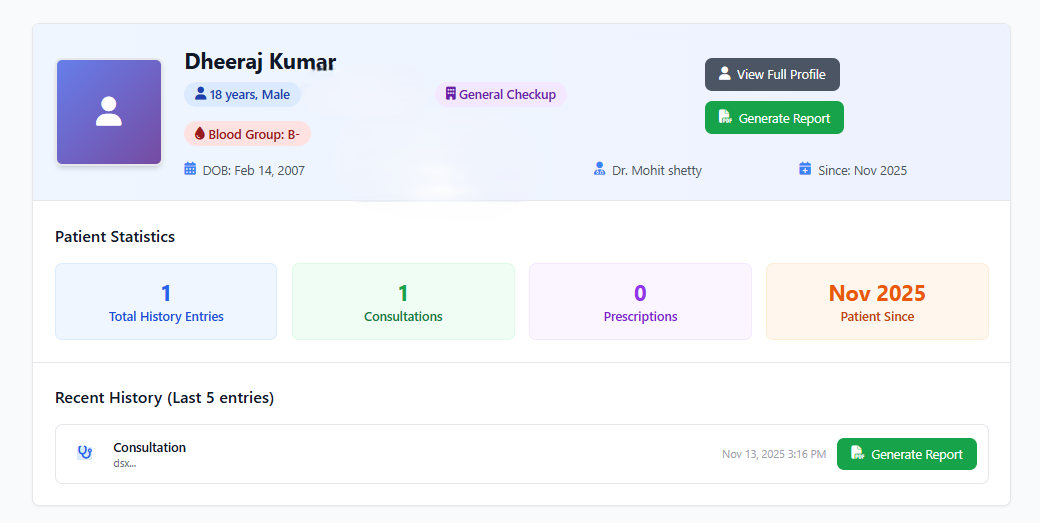The height and width of the screenshot is (523, 1040).
Task: Click the person icon beside 18 years, Male
Action: pyautogui.click(x=200, y=94)
